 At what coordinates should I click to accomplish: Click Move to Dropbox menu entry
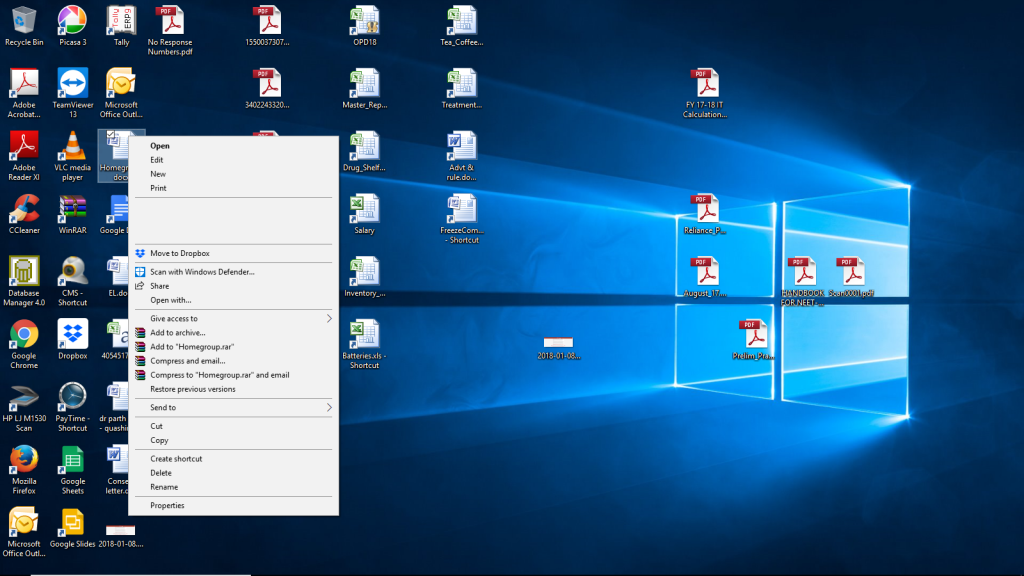234,253
